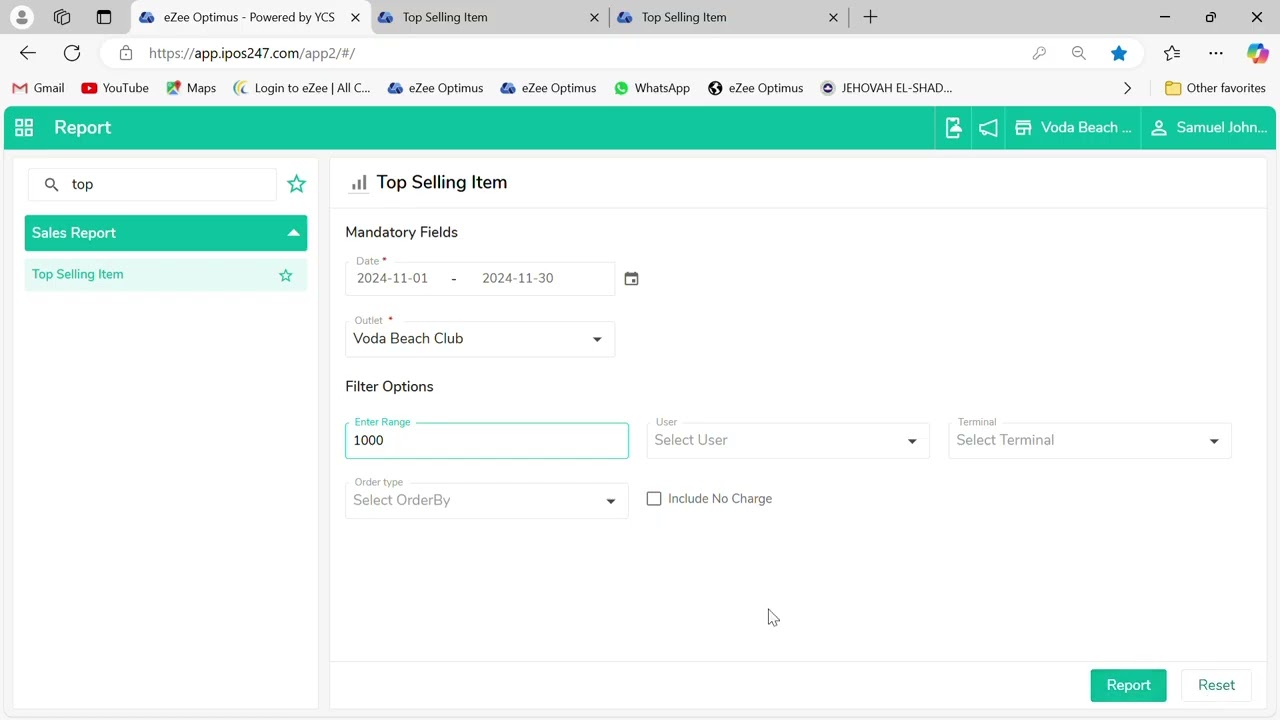Close the eZee Optimus browser tab
This screenshot has height=720, width=1280.
(355, 17)
